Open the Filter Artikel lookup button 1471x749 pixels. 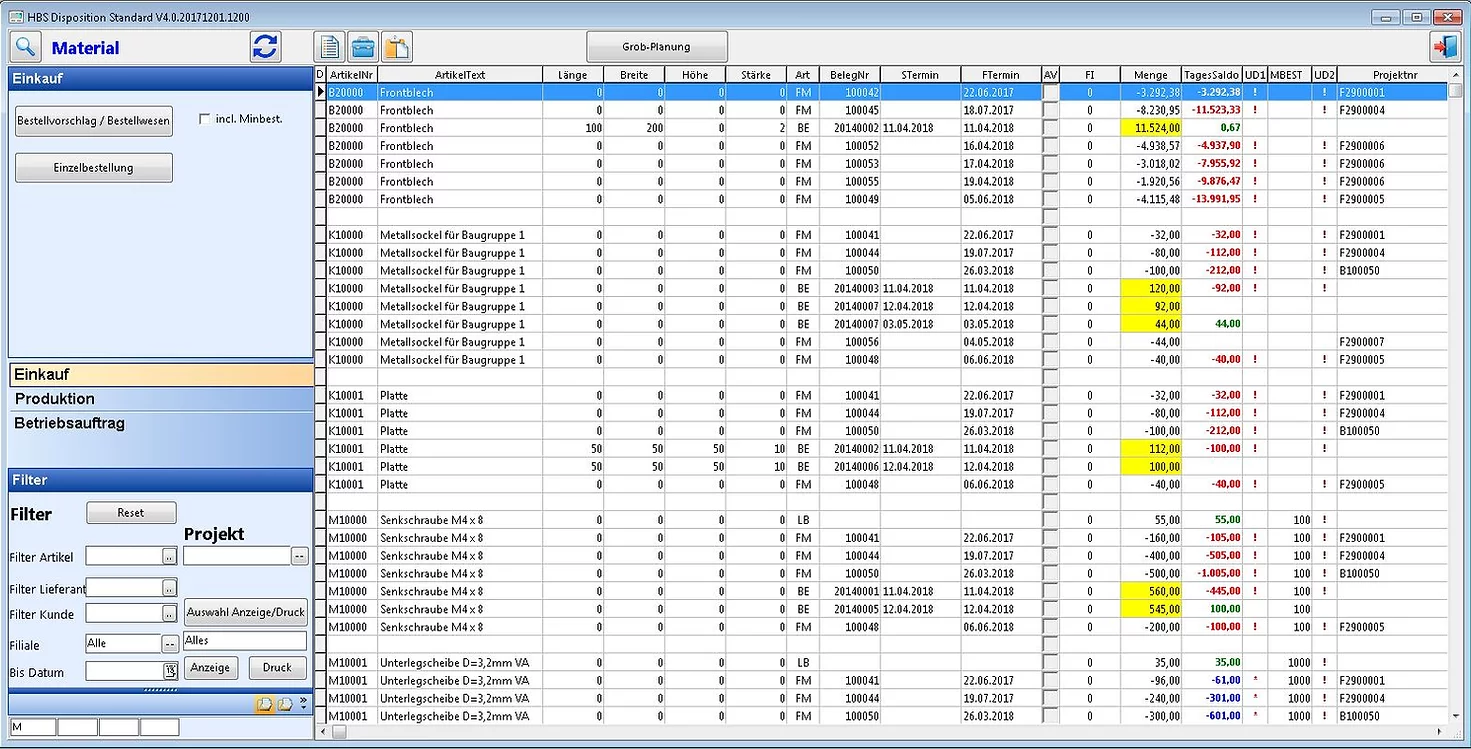click(170, 557)
